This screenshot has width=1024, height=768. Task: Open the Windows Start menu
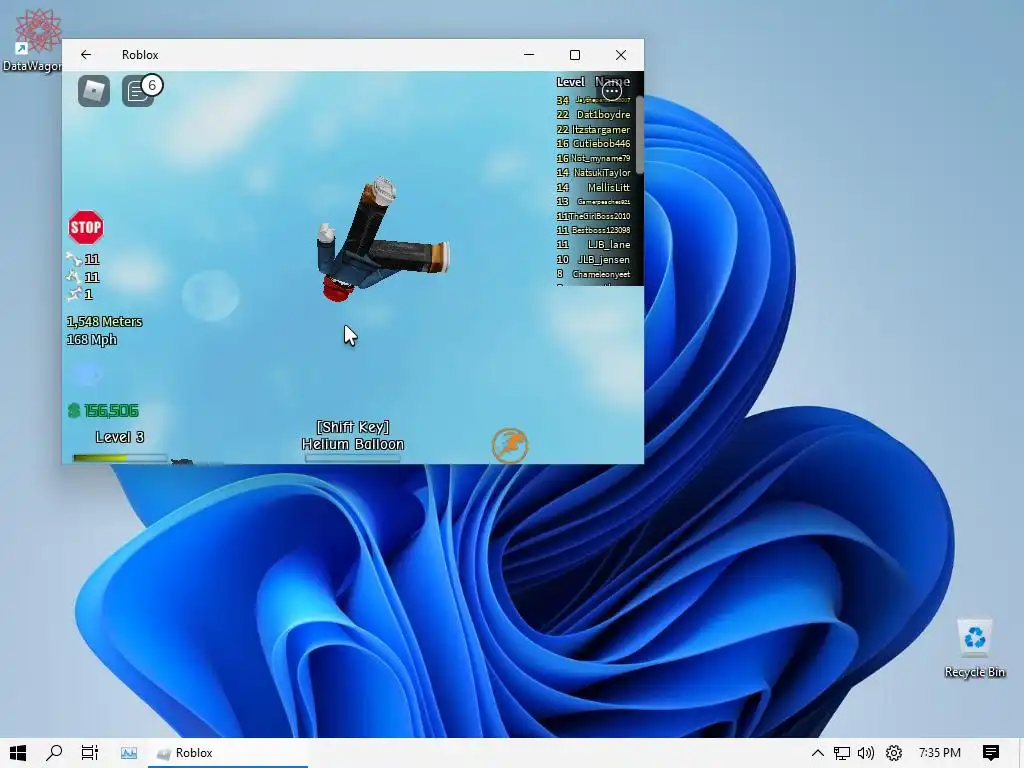coord(18,753)
